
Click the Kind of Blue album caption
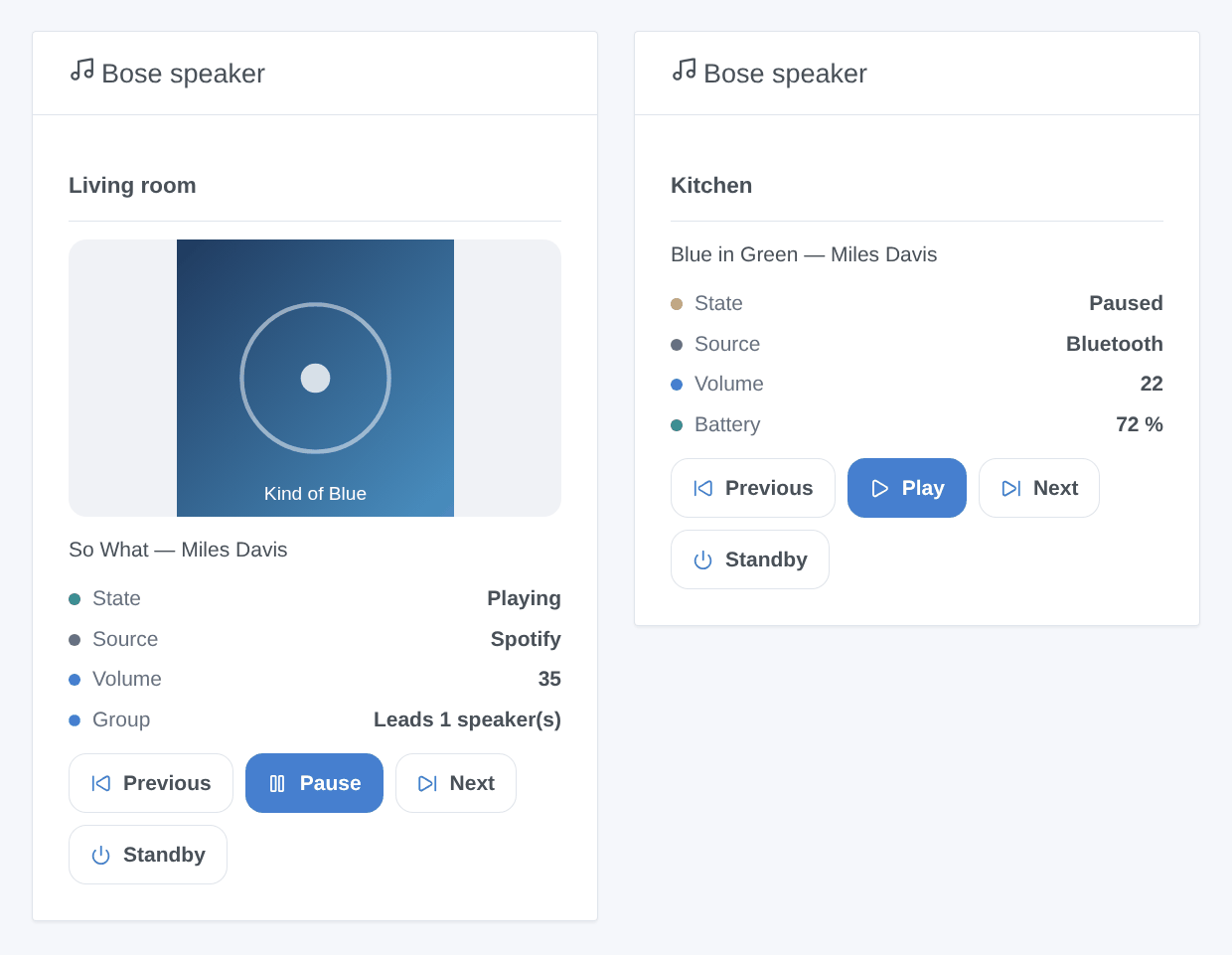(315, 494)
